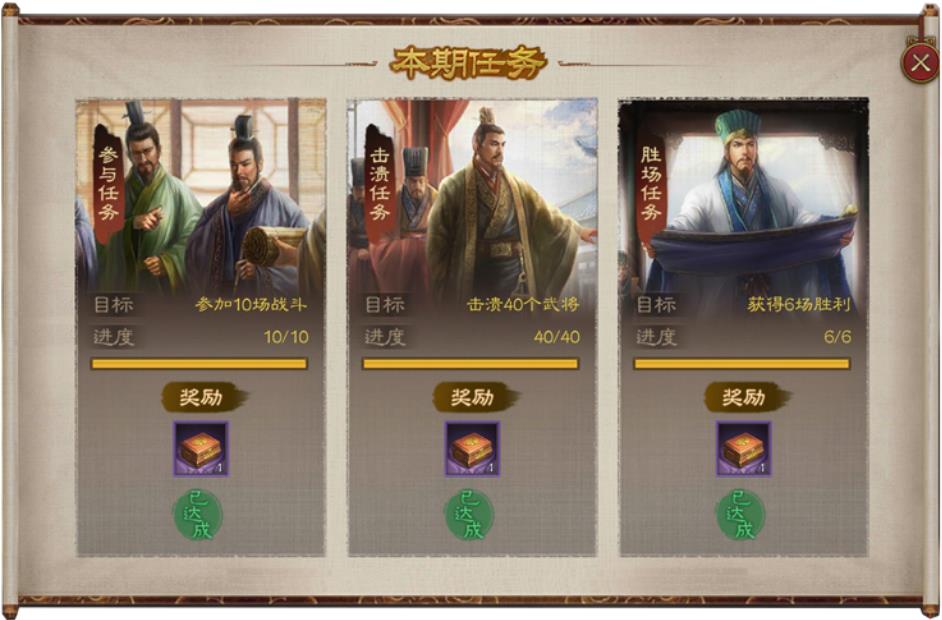The width and height of the screenshot is (942, 620).
Task: Select the 胜场任务 red banner label
Action: pyautogui.click(x=651, y=183)
